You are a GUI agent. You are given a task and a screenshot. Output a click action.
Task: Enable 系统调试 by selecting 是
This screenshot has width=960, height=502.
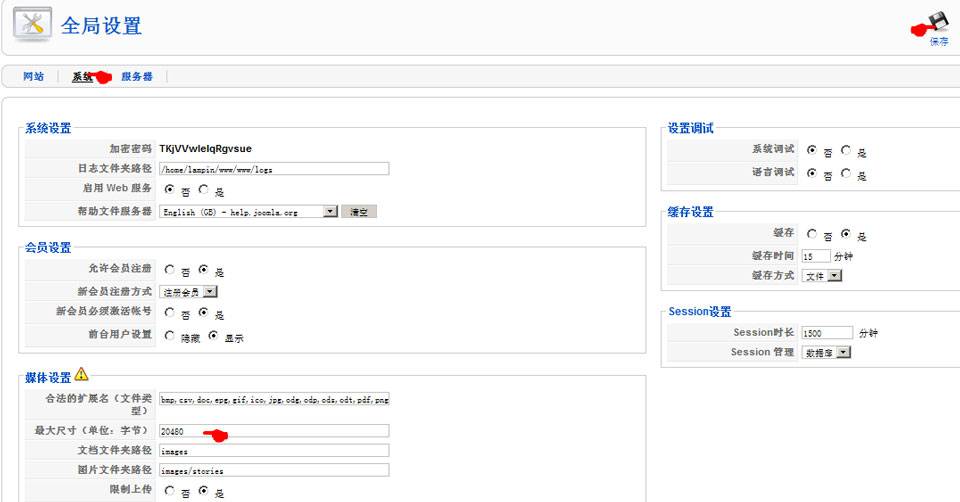click(846, 150)
